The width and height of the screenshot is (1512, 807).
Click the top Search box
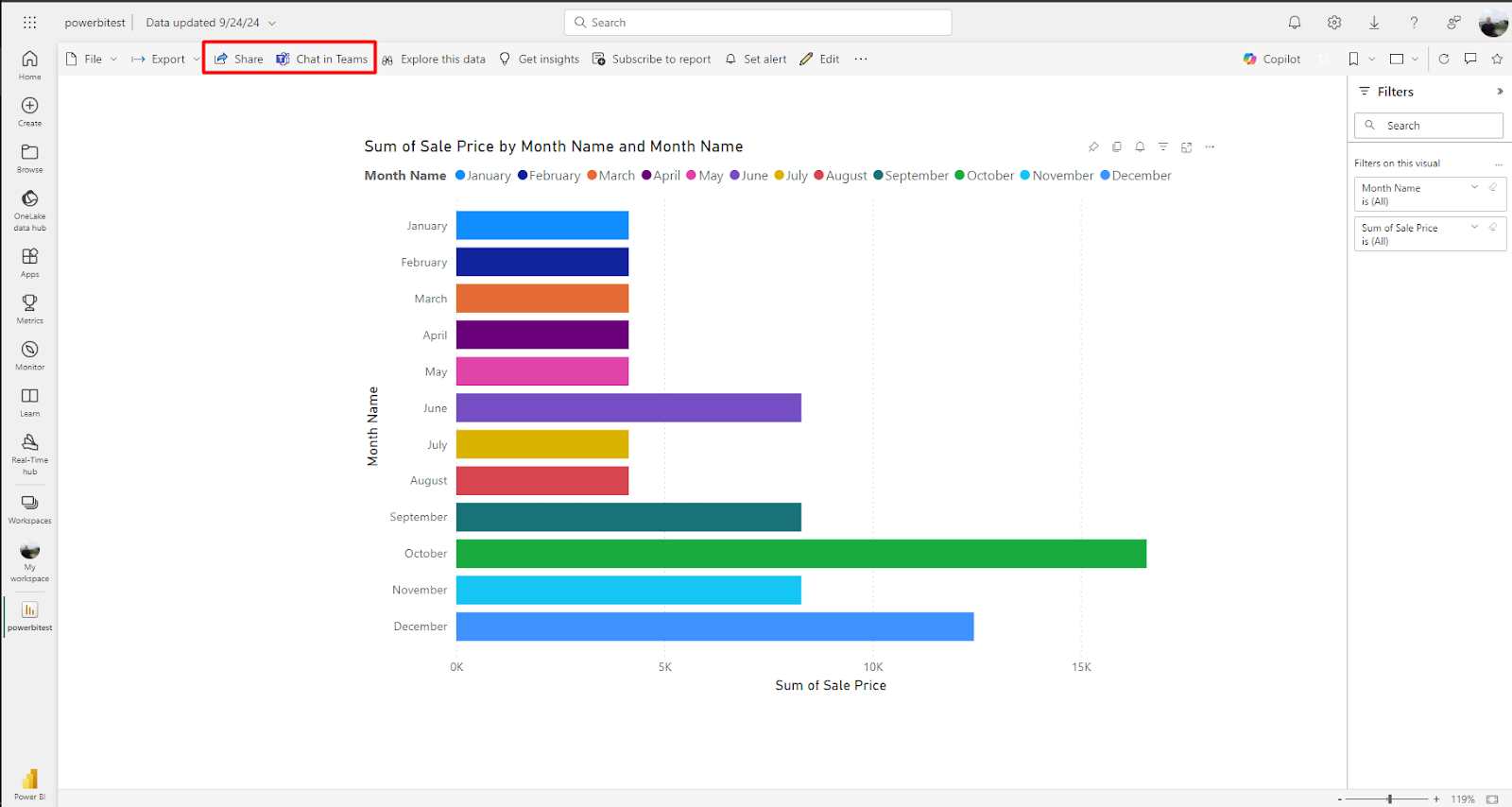pyautogui.click(x=758, y=23)
